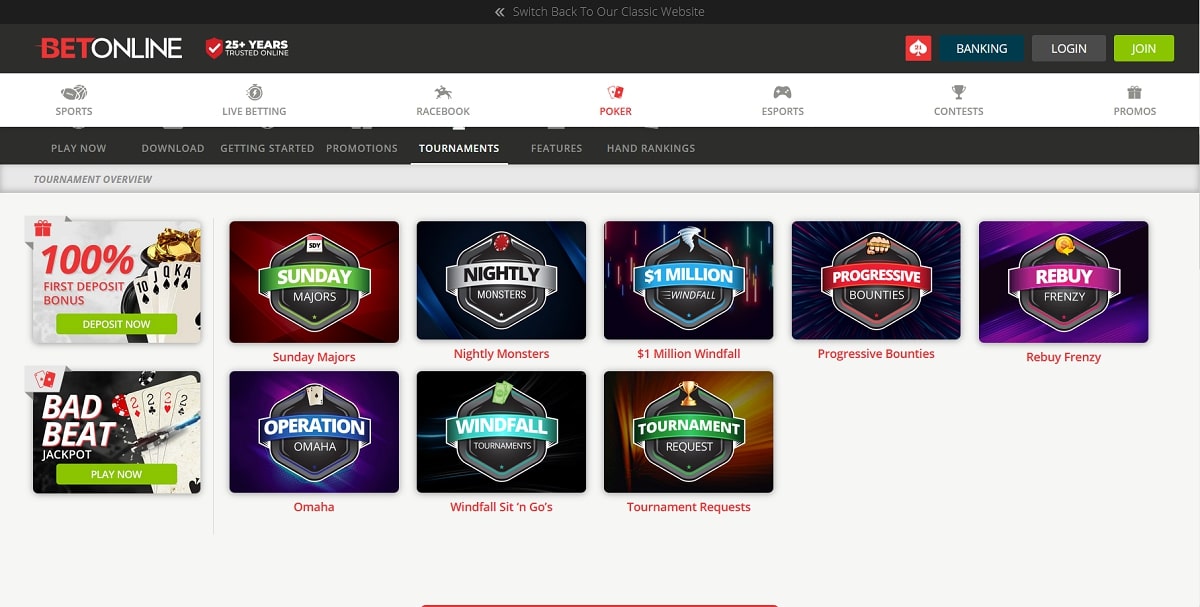
Task: Click the red spade poker chip icon
Action: (918, 48)
